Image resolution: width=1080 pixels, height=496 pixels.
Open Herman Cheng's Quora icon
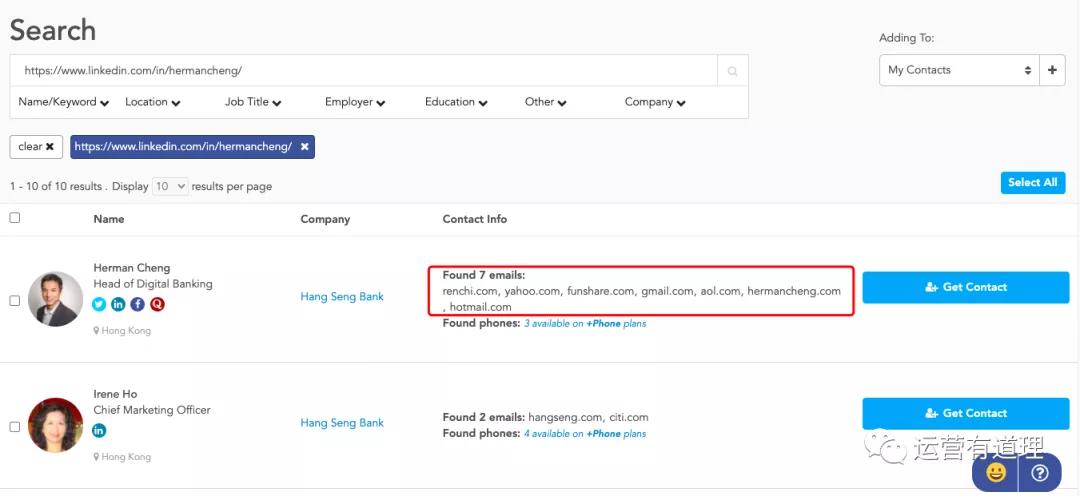click(x=157, y=304)
